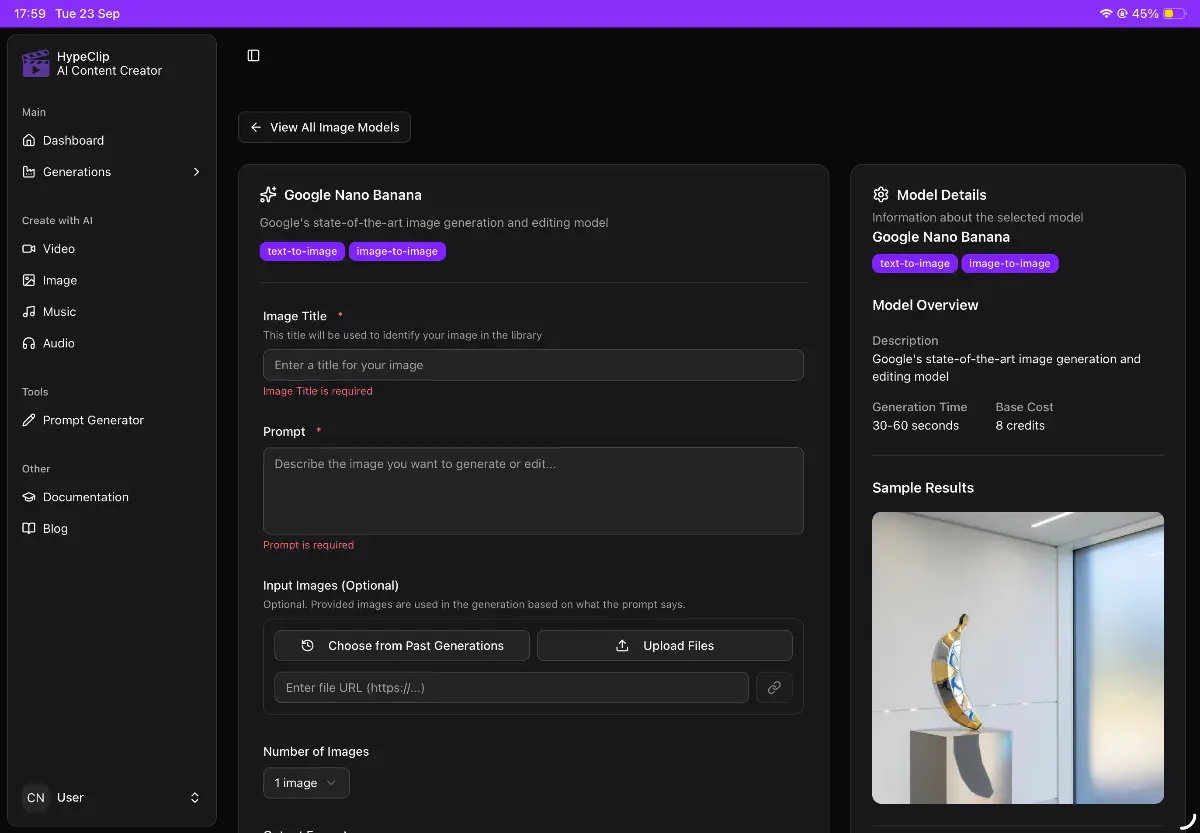Focus the Image Title input field
The height and width of the screenshot is (833, 1200).
pos(533,365)
